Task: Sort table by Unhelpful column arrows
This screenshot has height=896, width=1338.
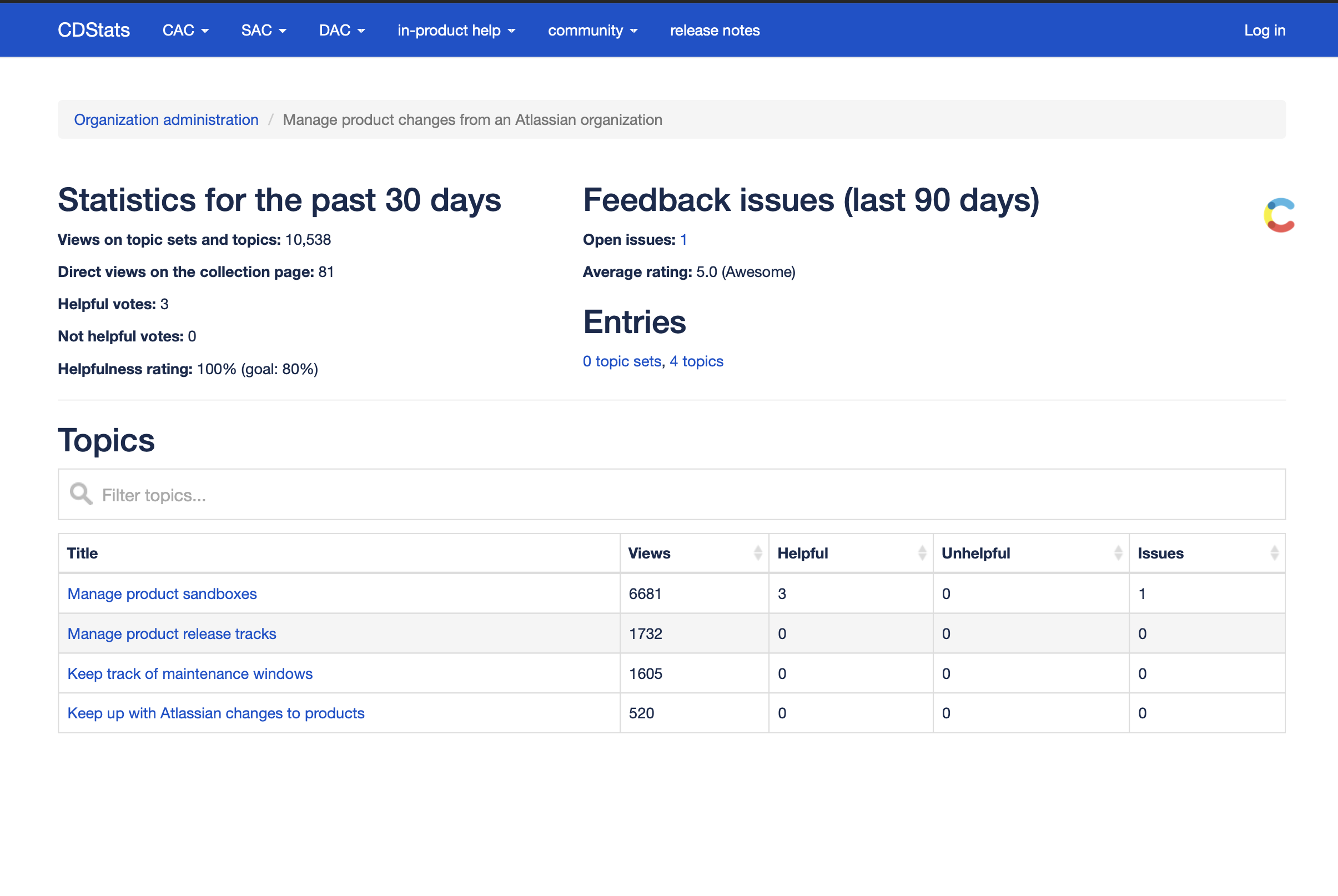Action: [x=1118, y=552]
